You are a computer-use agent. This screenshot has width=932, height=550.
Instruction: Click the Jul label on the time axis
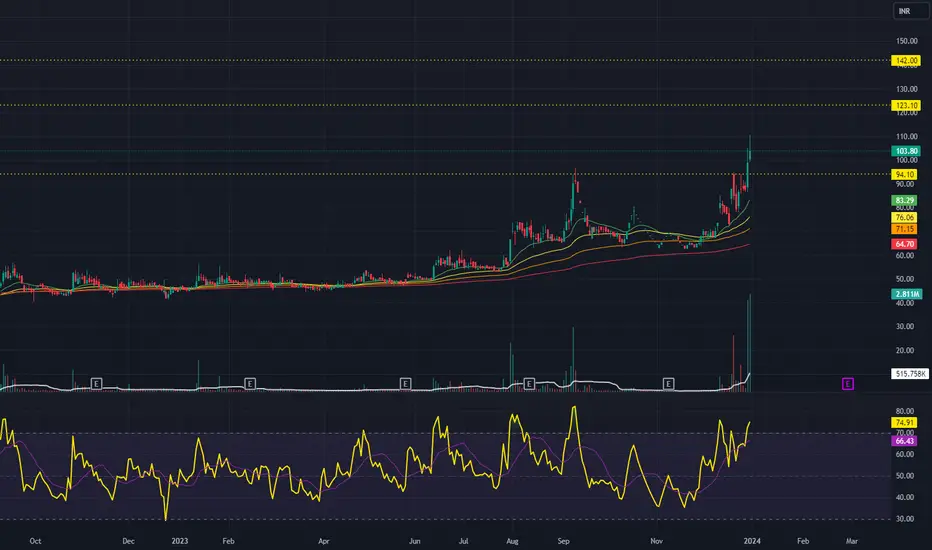(464, 541)
